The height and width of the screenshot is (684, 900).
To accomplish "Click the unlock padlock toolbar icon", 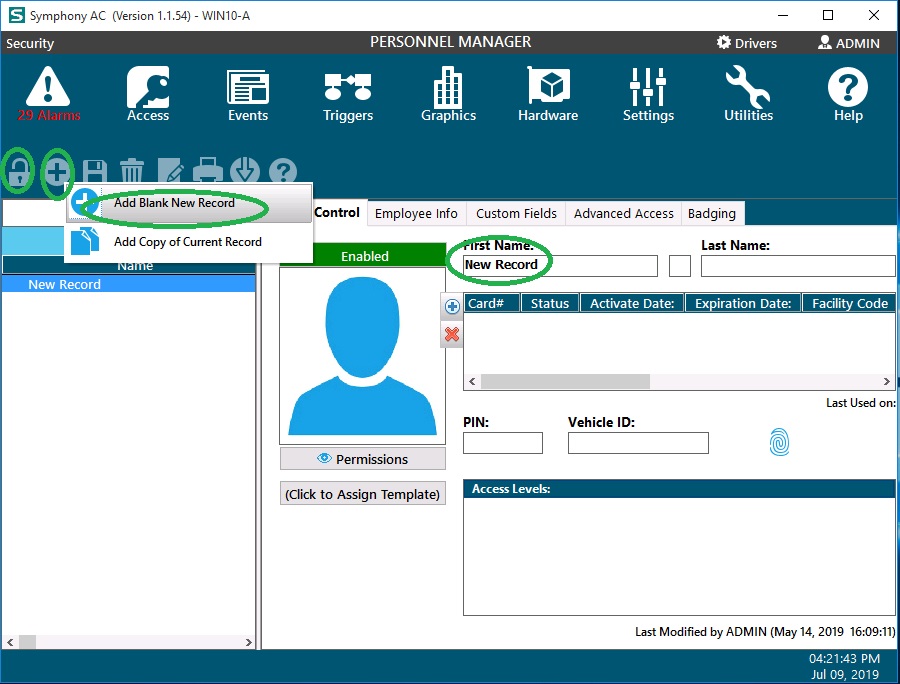I will tap(18, 171).
